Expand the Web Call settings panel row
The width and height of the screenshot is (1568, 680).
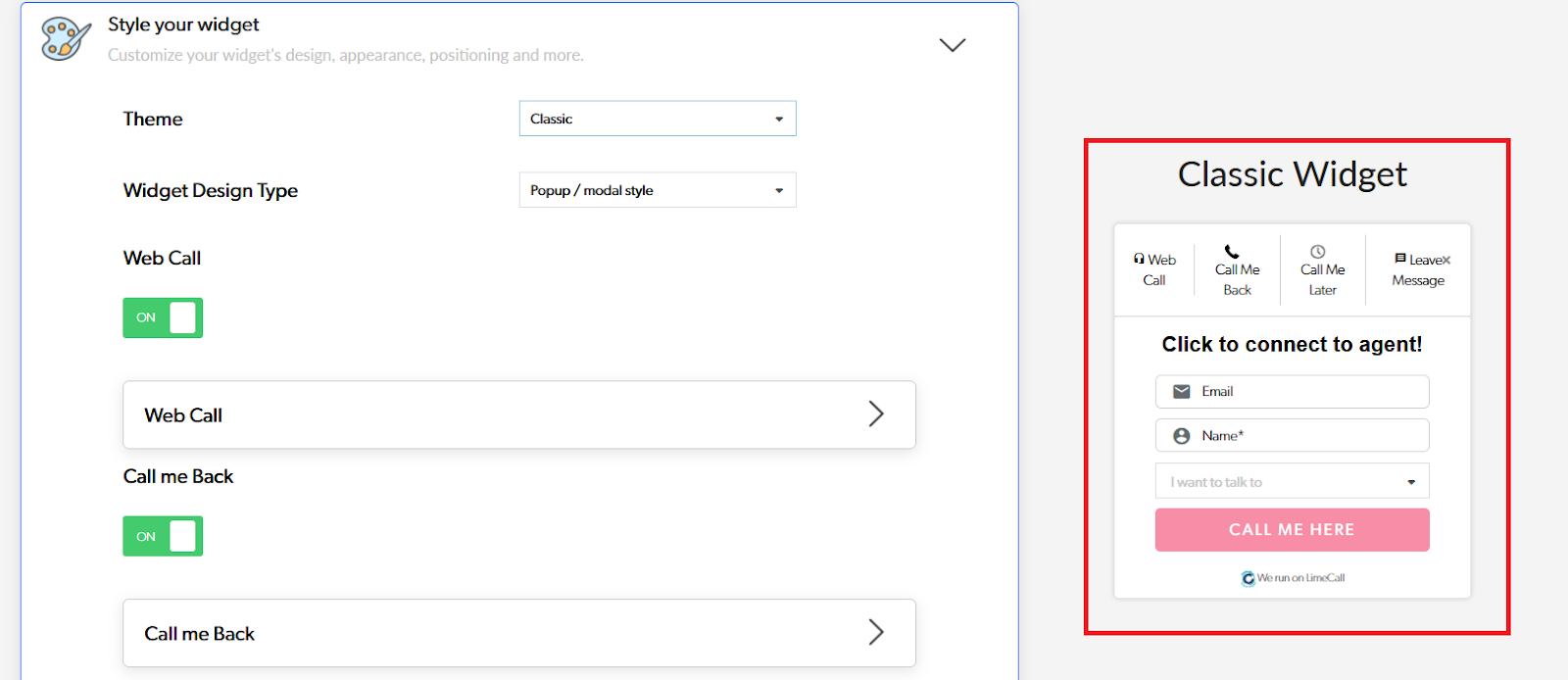pyautogui.click(x=519, y=414)
